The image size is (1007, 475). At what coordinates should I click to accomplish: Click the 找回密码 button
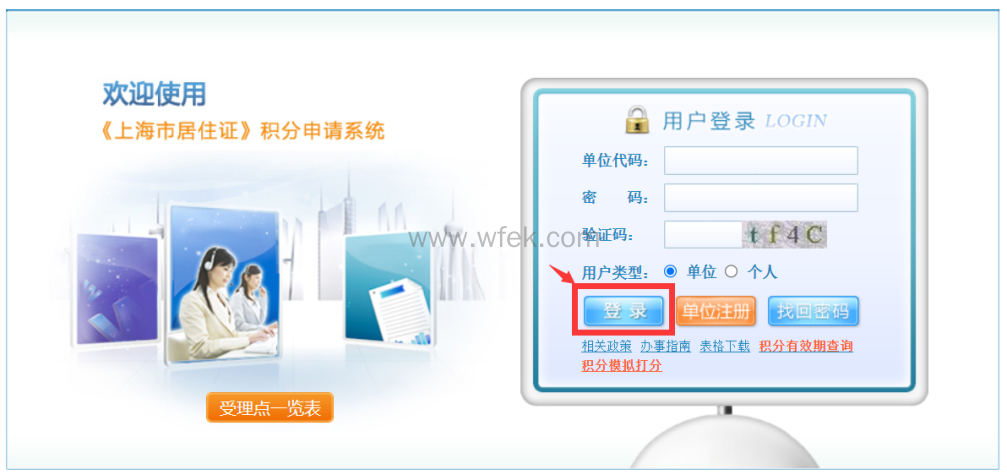(813, 311)
